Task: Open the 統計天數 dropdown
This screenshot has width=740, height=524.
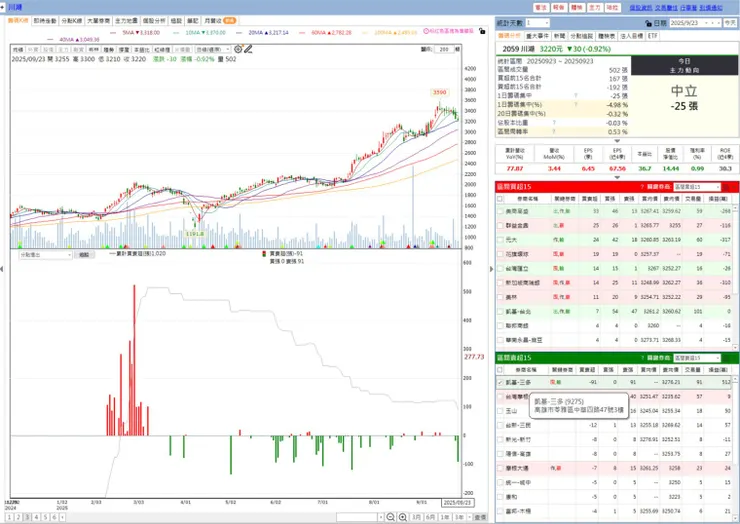Action: click(538, 23)
